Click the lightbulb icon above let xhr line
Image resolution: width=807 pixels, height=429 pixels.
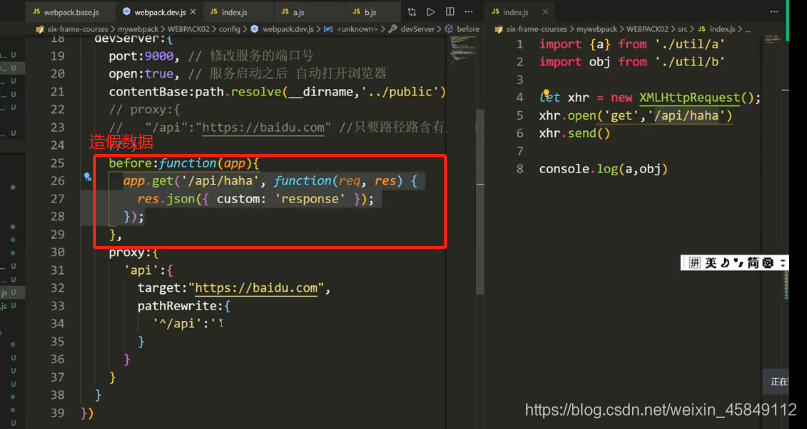click(547, 93)
